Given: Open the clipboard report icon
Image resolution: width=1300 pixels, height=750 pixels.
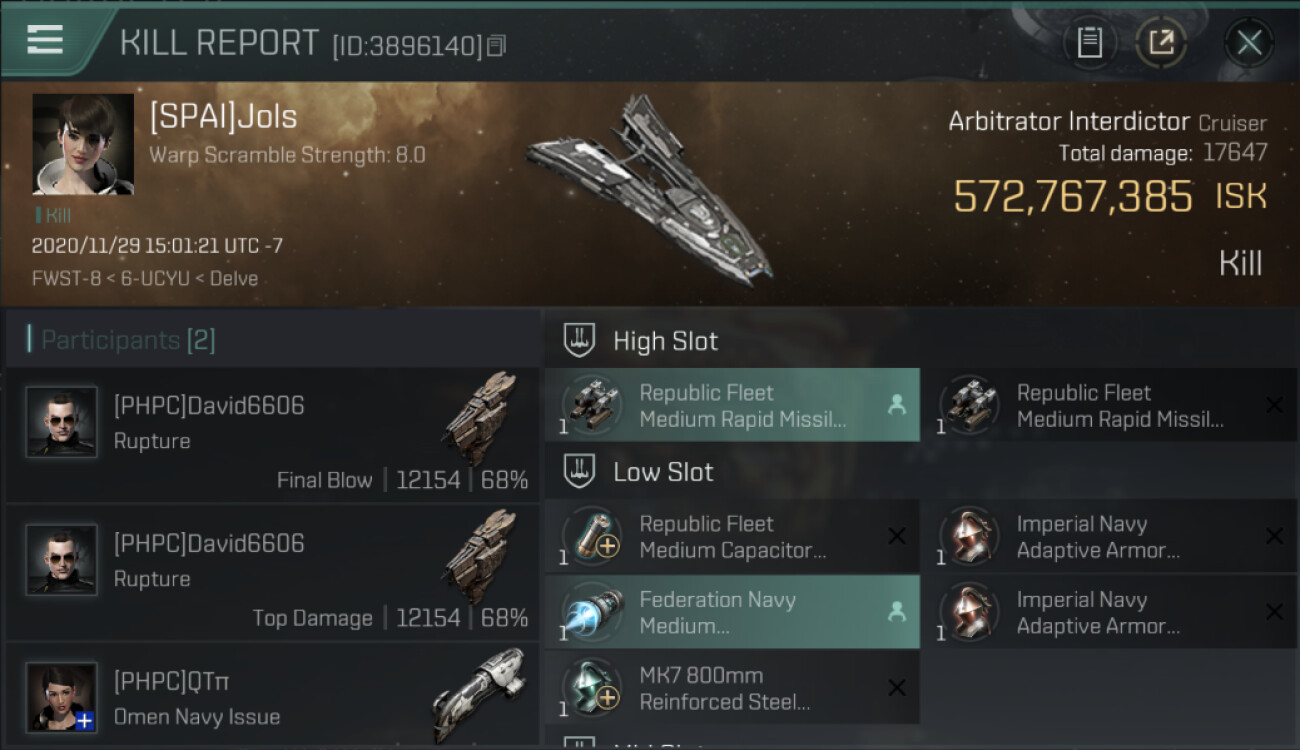Looking at the screenshot, I should coord(1089,43).
